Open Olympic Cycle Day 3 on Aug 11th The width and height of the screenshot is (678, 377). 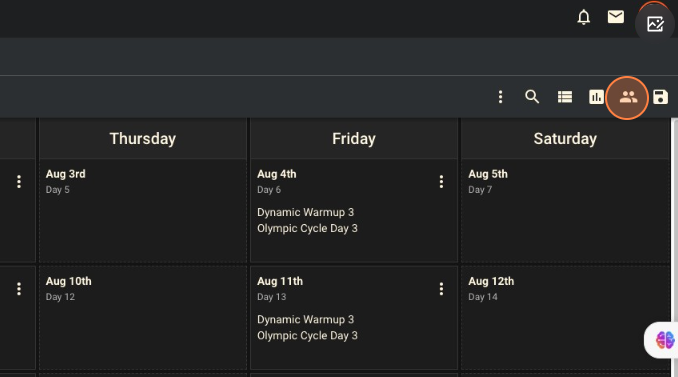[x=307, y=335]
